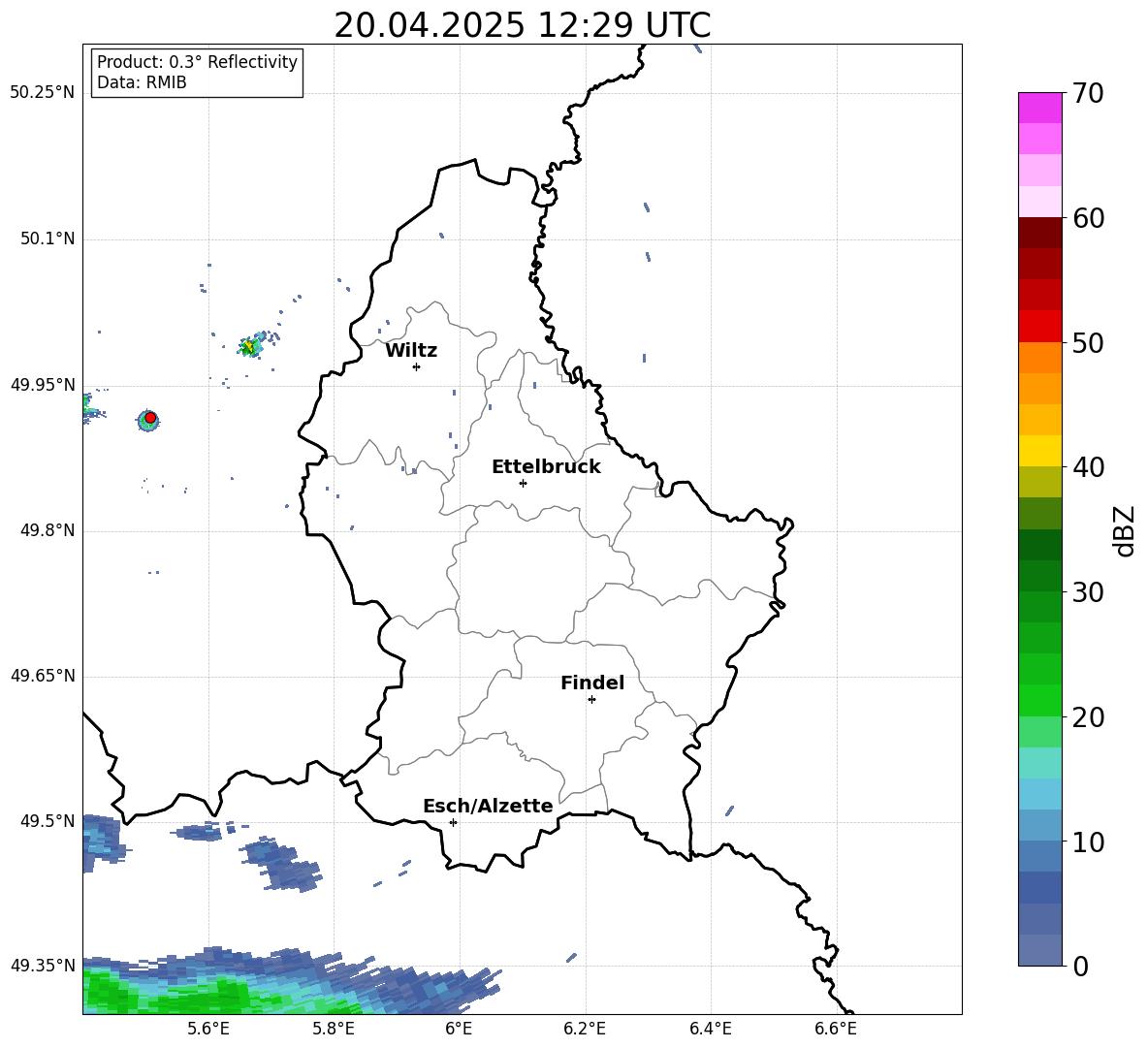Viewport: 1148px width, 1048px height.
Task: Click the 'dBZ' colorbar axis label
Action: 1126,530
